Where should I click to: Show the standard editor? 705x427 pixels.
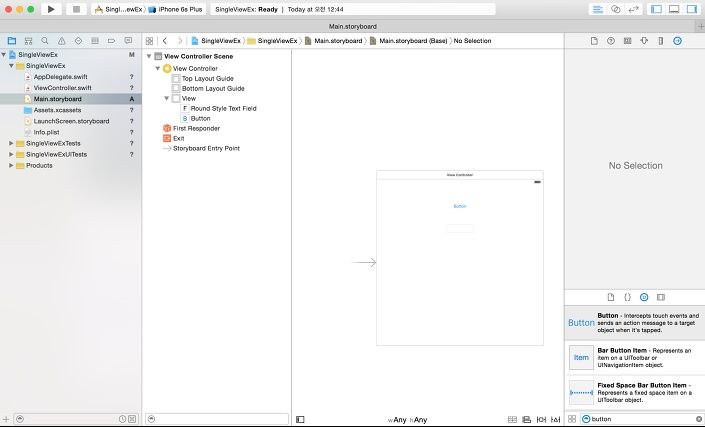click(598, 9)
